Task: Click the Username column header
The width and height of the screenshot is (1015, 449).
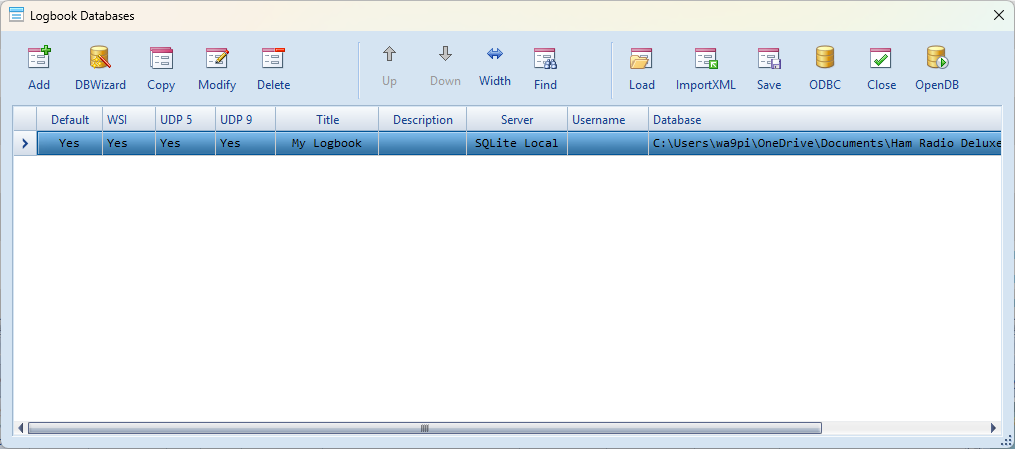Action: 608,120
